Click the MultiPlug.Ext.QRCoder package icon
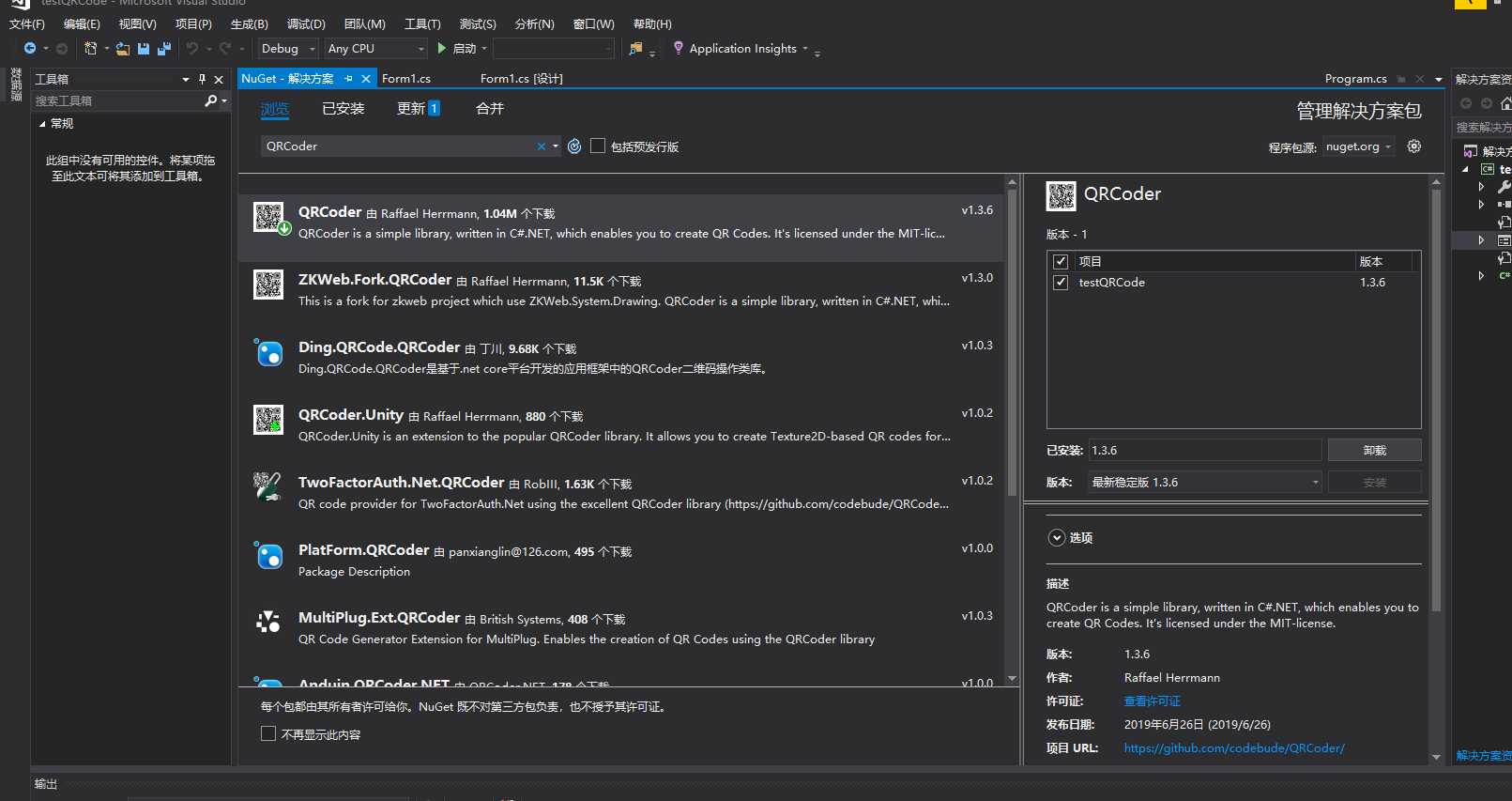1512x801 pixels. click(268, 623)
